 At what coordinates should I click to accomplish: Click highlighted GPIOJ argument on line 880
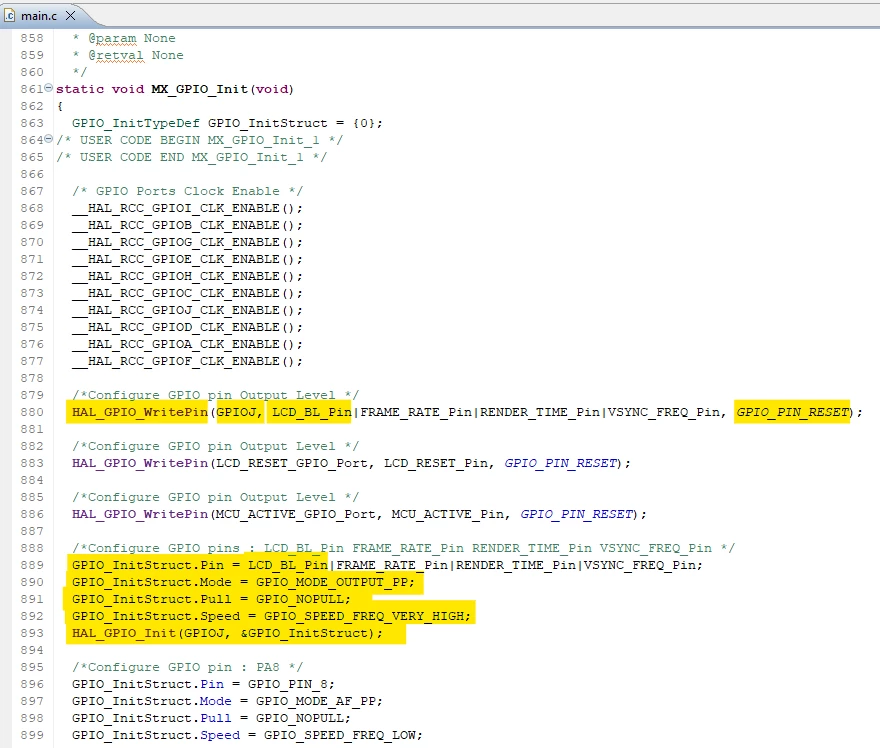(x=236, y=412)
